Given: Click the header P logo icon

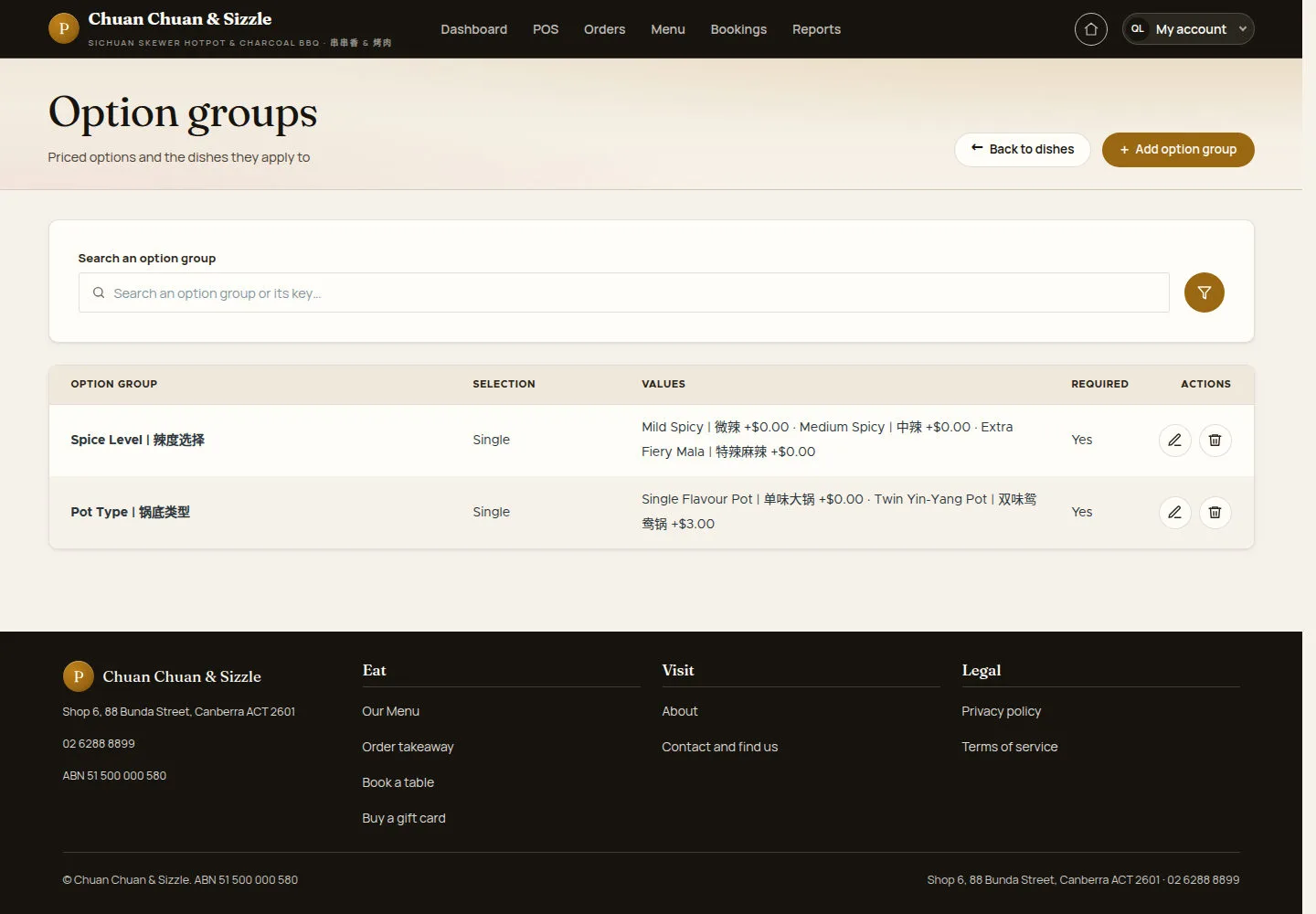Looking at the screenshot, I should (64, 28).
